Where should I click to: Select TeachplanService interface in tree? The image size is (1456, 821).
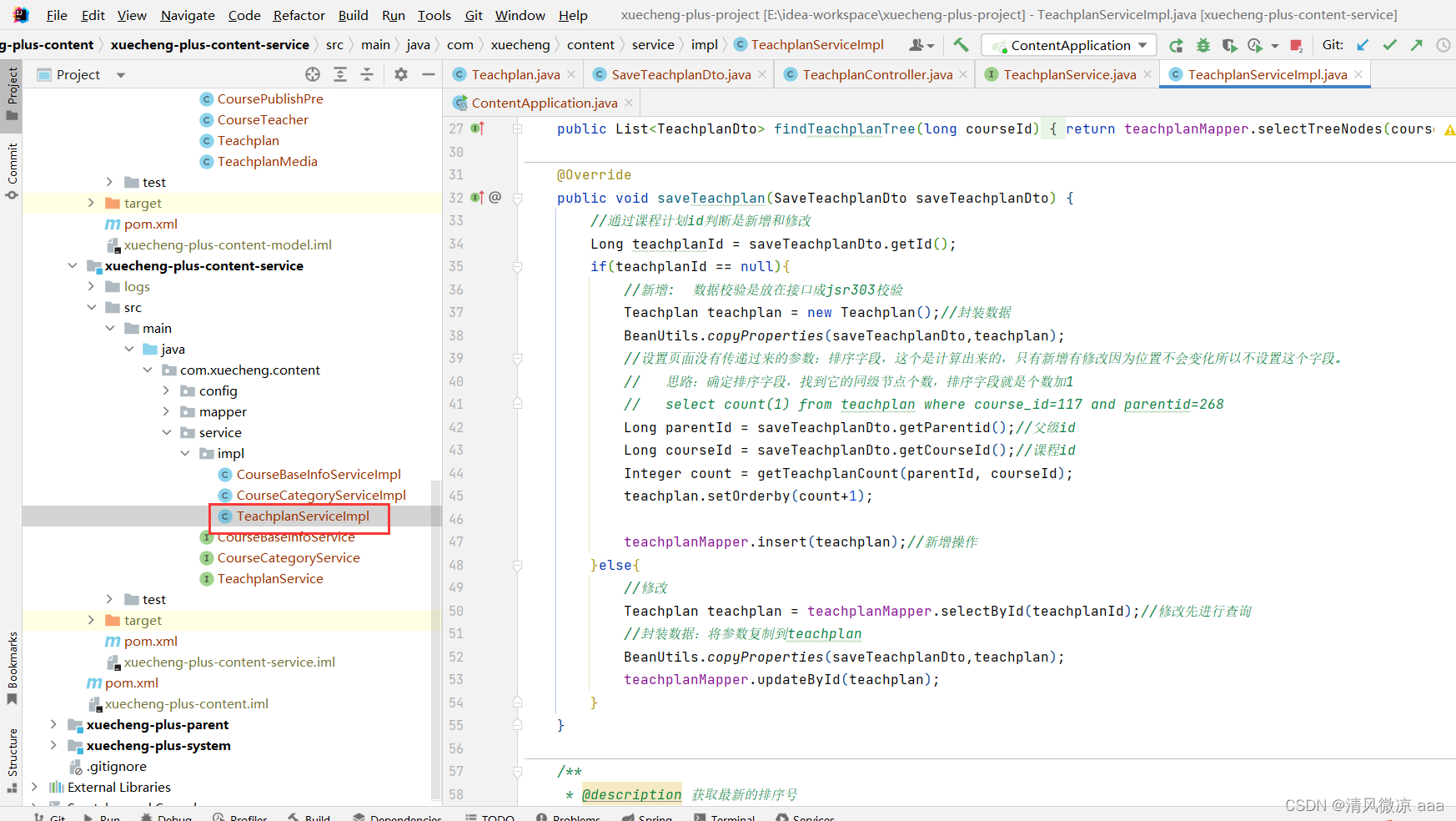(270, 578)
